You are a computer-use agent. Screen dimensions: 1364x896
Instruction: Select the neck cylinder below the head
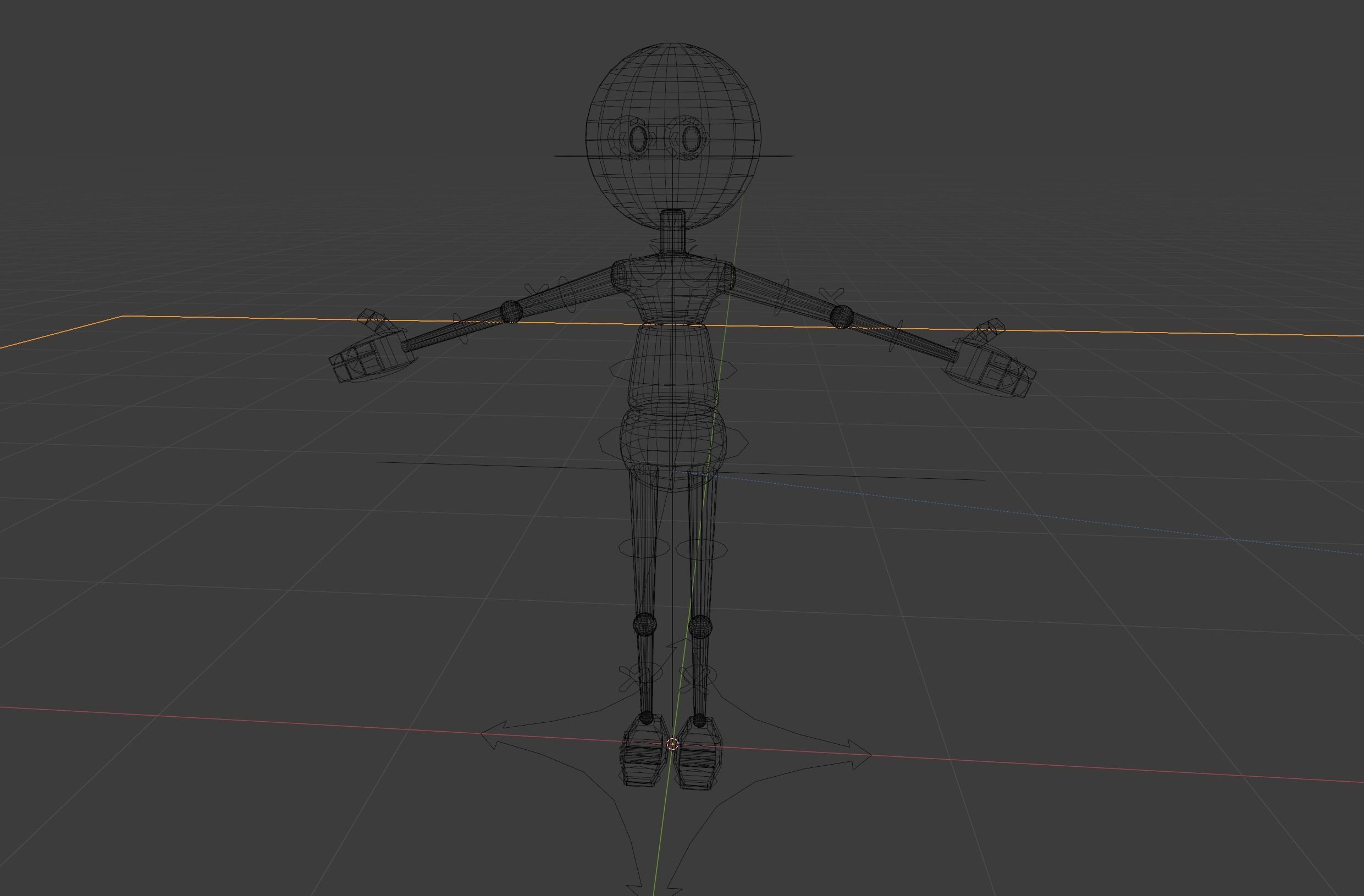coord(673,231)
